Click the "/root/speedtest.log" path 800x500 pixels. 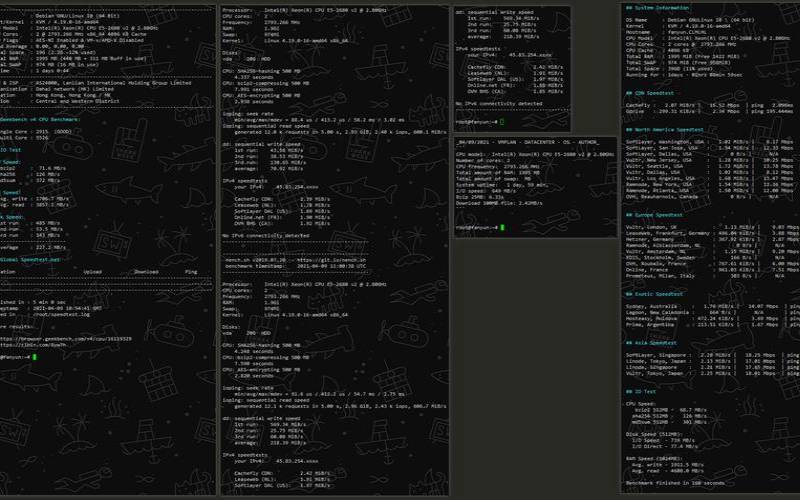[x=62, y=314]
